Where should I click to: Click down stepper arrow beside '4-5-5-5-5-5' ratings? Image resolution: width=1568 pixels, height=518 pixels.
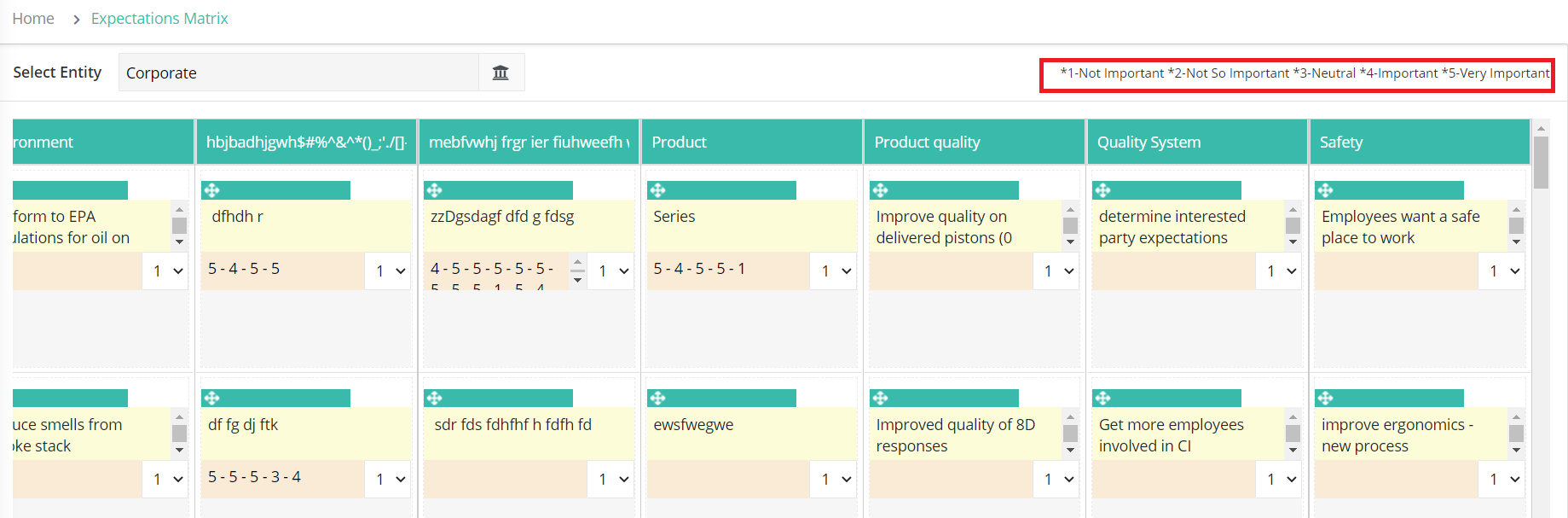(578, 280)
